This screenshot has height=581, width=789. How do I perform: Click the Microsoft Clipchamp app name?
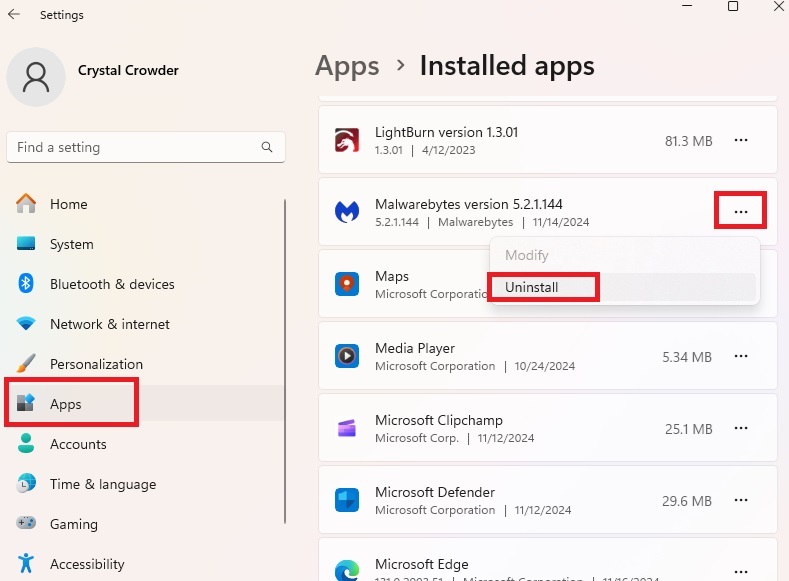click(x=439, y=420)
